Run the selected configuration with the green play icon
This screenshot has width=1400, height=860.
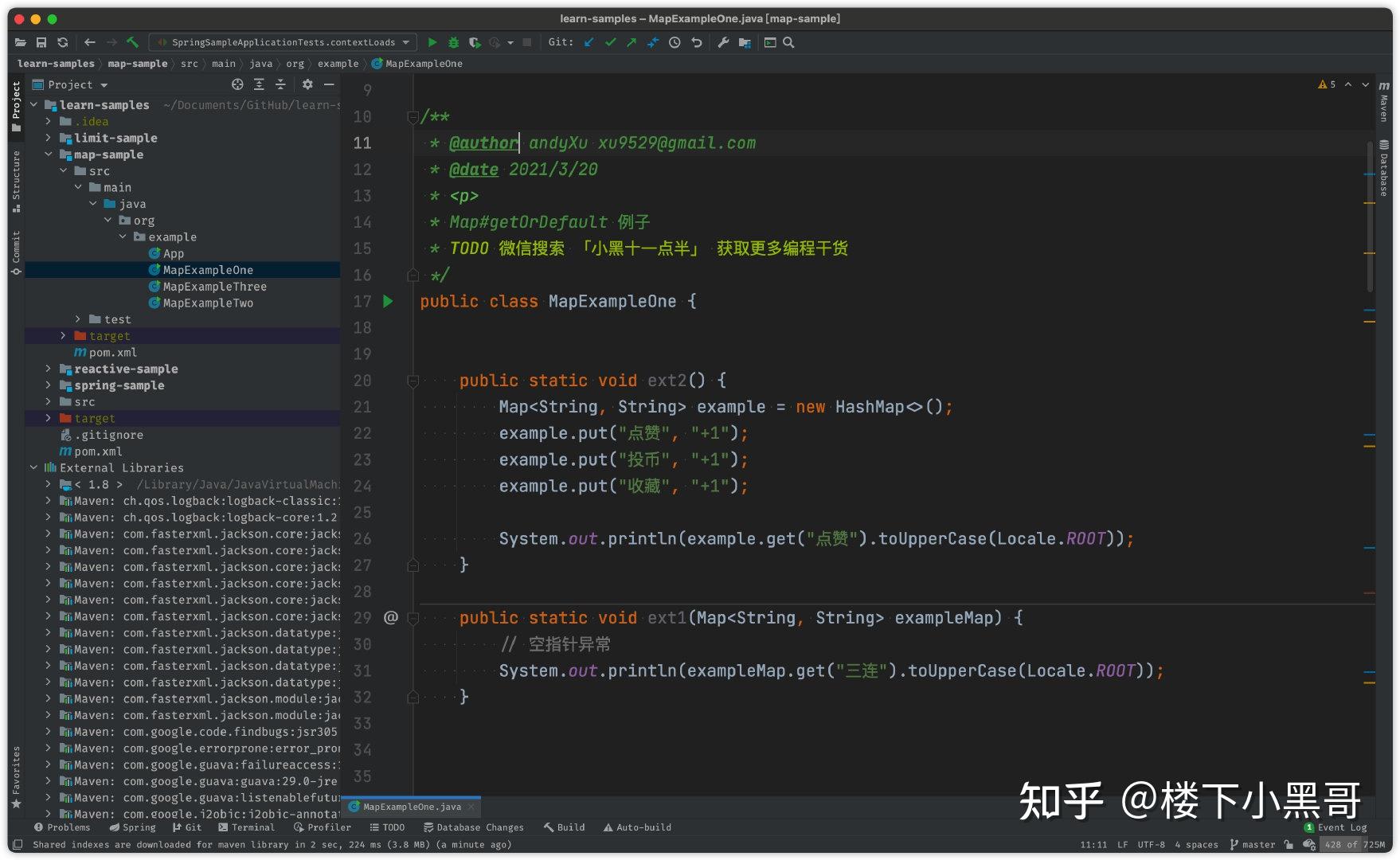(x=432, y=42)
